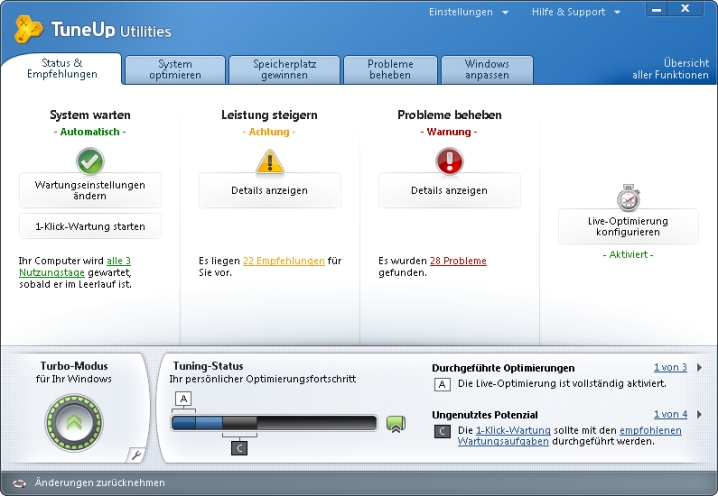Click the red exclamation problems icon
This screenshot has width=718, height=496.
[450, 160]
